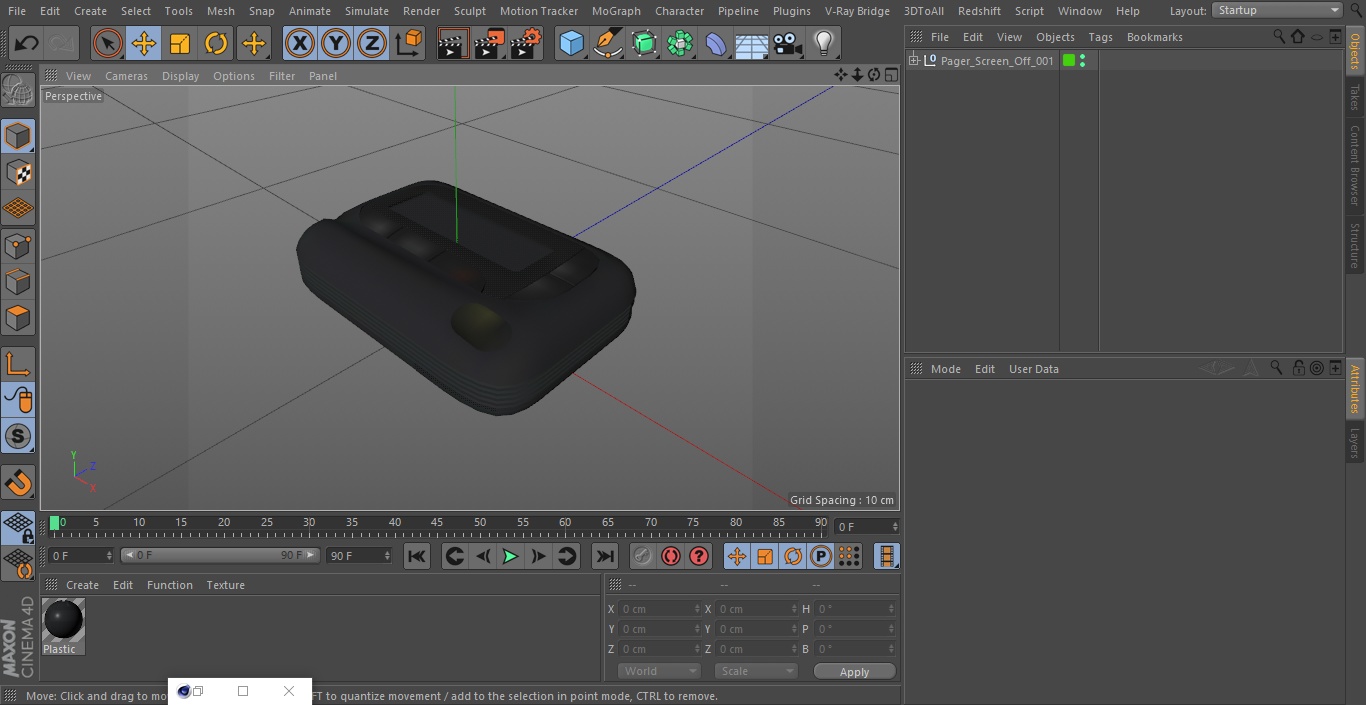Viewport: 1366px width, 705px height.
Task: Click the H rotation input field
Action: pyautogui.click(x=855, y=609)
